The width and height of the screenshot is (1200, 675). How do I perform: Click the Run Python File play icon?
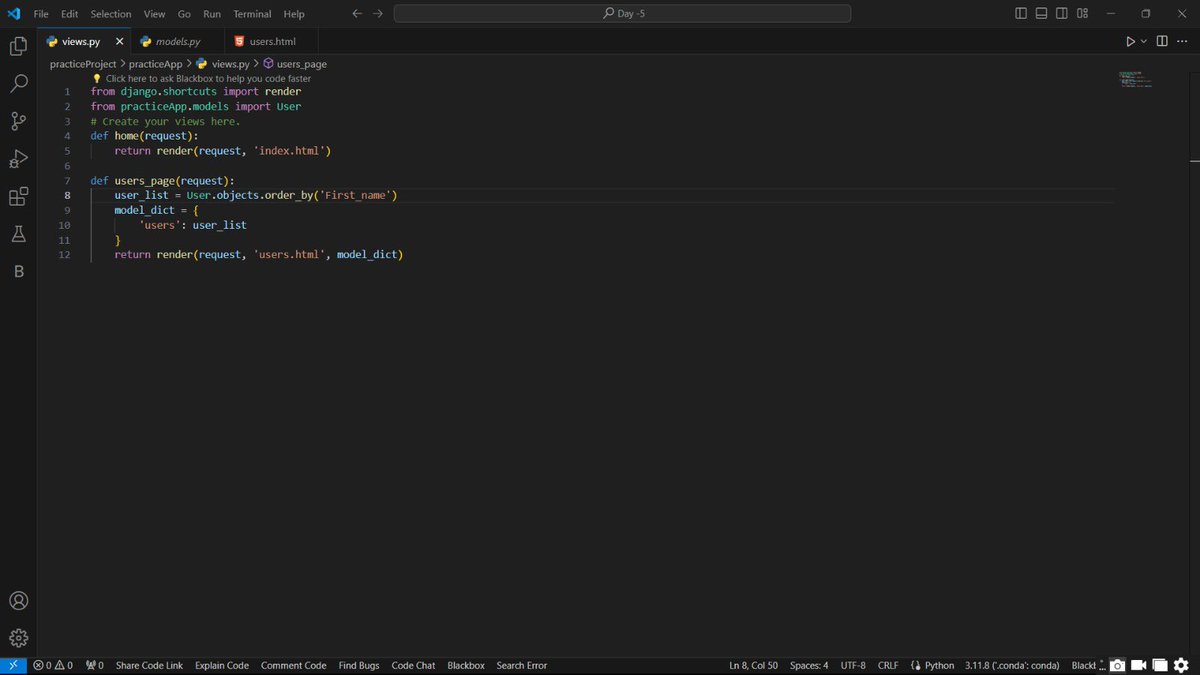point(1130,42)
